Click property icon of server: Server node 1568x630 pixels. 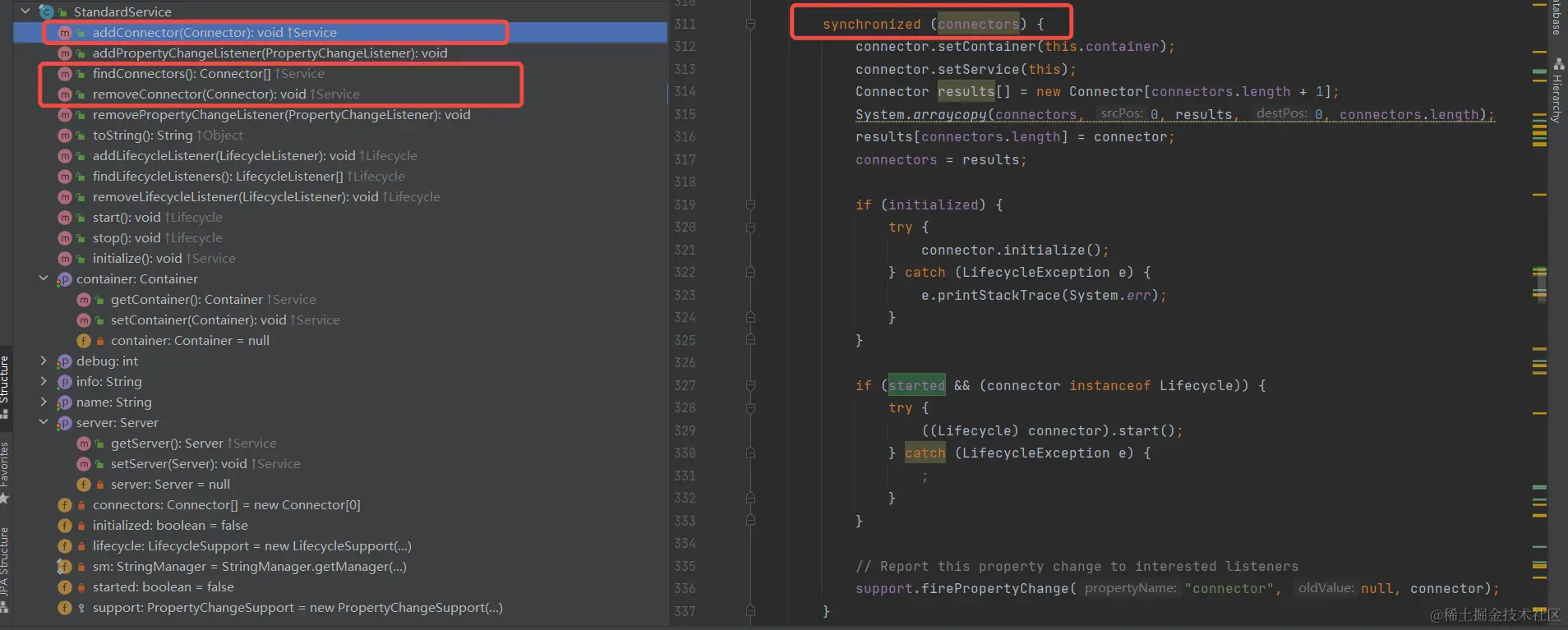(64, 423)
